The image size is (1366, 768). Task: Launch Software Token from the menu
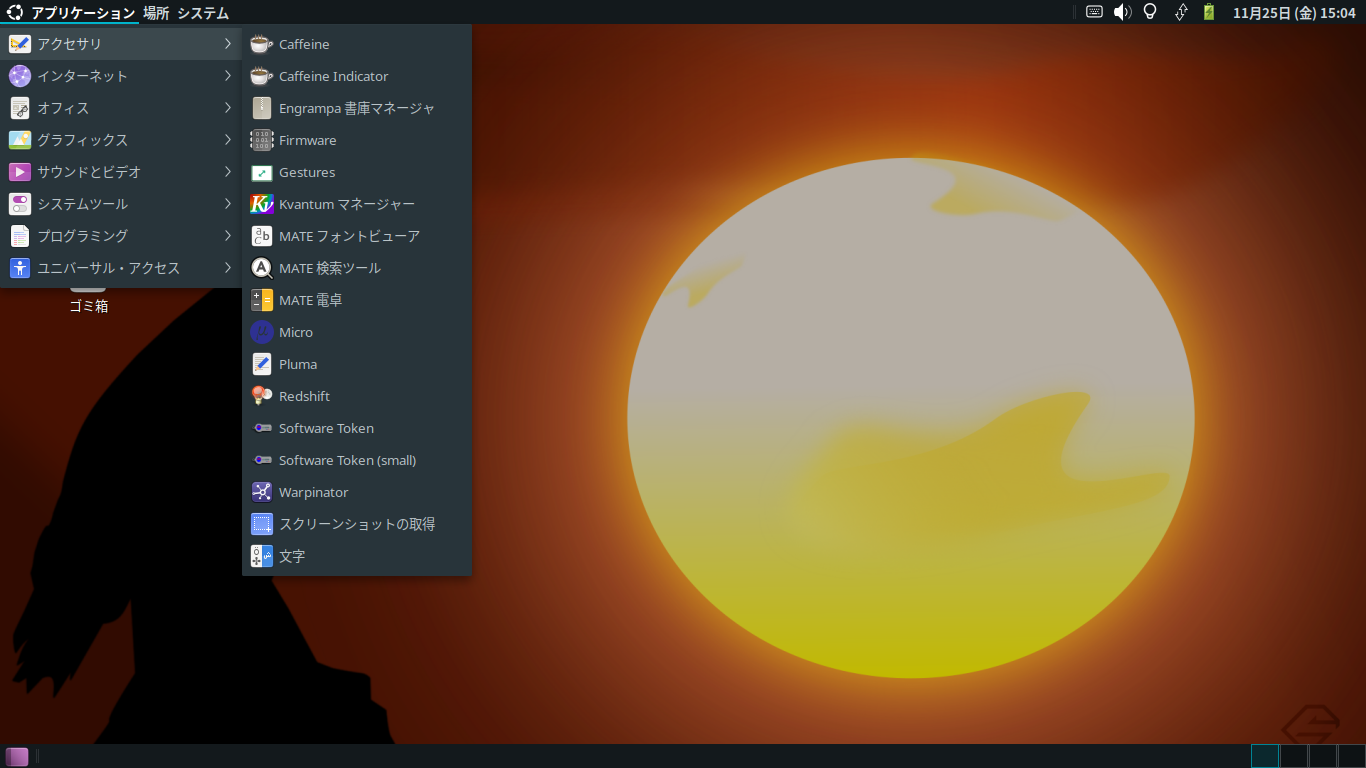point(357,428)
